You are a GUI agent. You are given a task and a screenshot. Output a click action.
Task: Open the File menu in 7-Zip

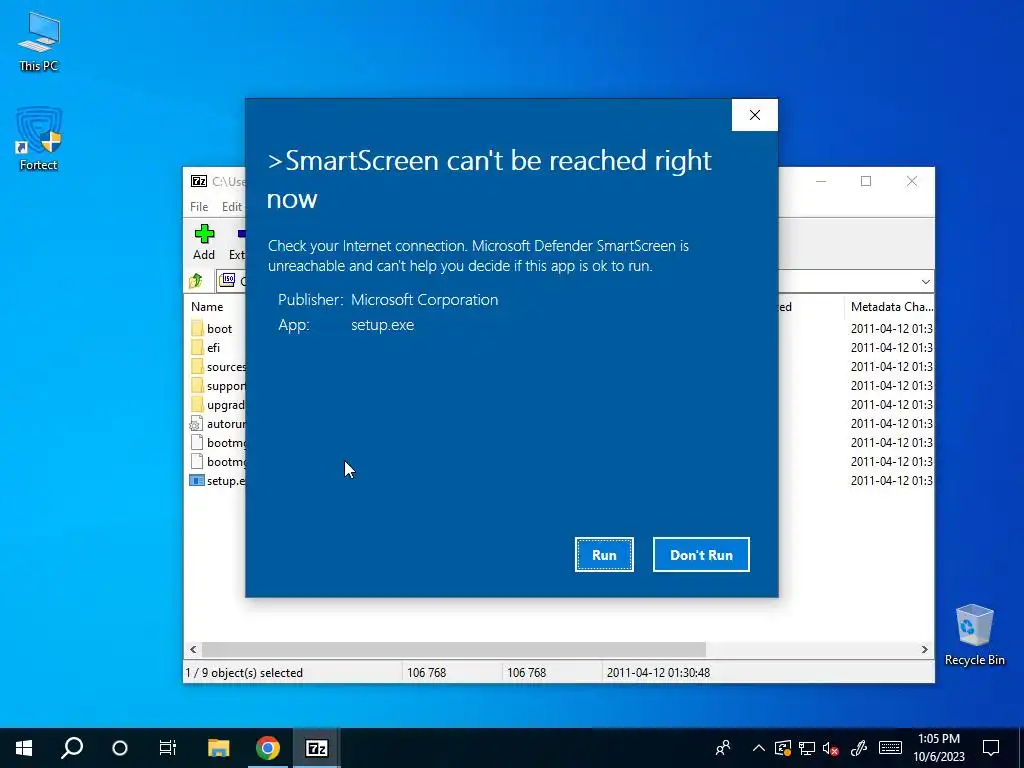click(199, 206)
